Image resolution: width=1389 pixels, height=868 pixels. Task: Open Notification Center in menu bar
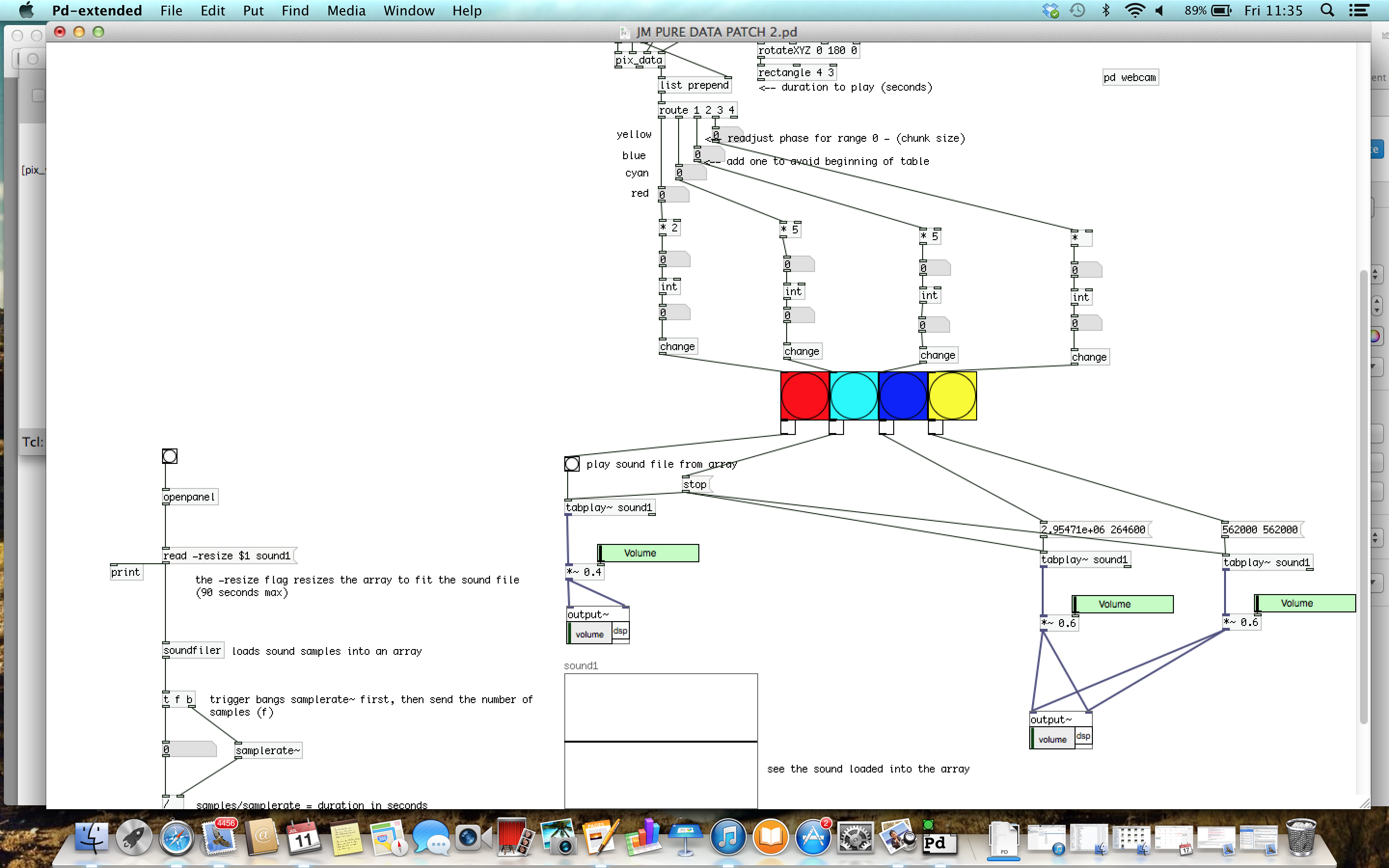[1359, 10]
